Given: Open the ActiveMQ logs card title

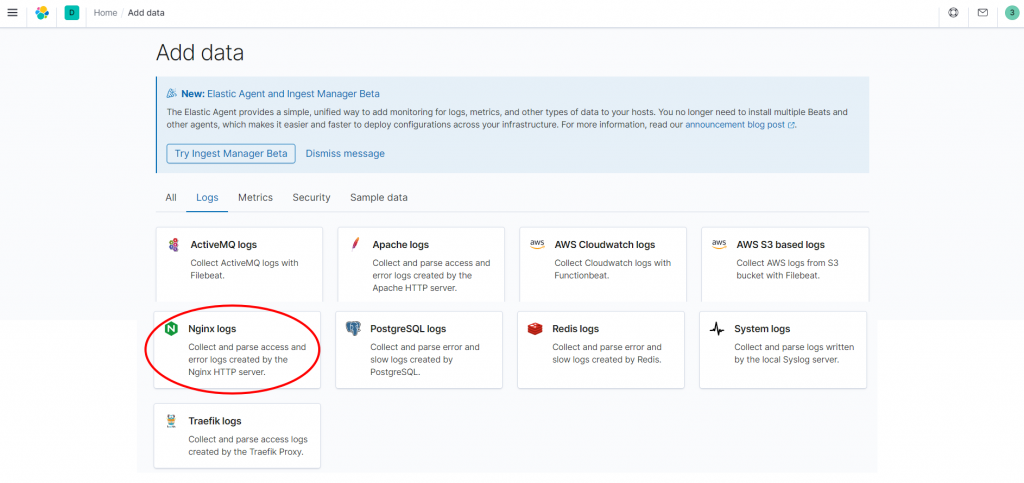Looking at the screenshot, I should click(x=223, y=245).
